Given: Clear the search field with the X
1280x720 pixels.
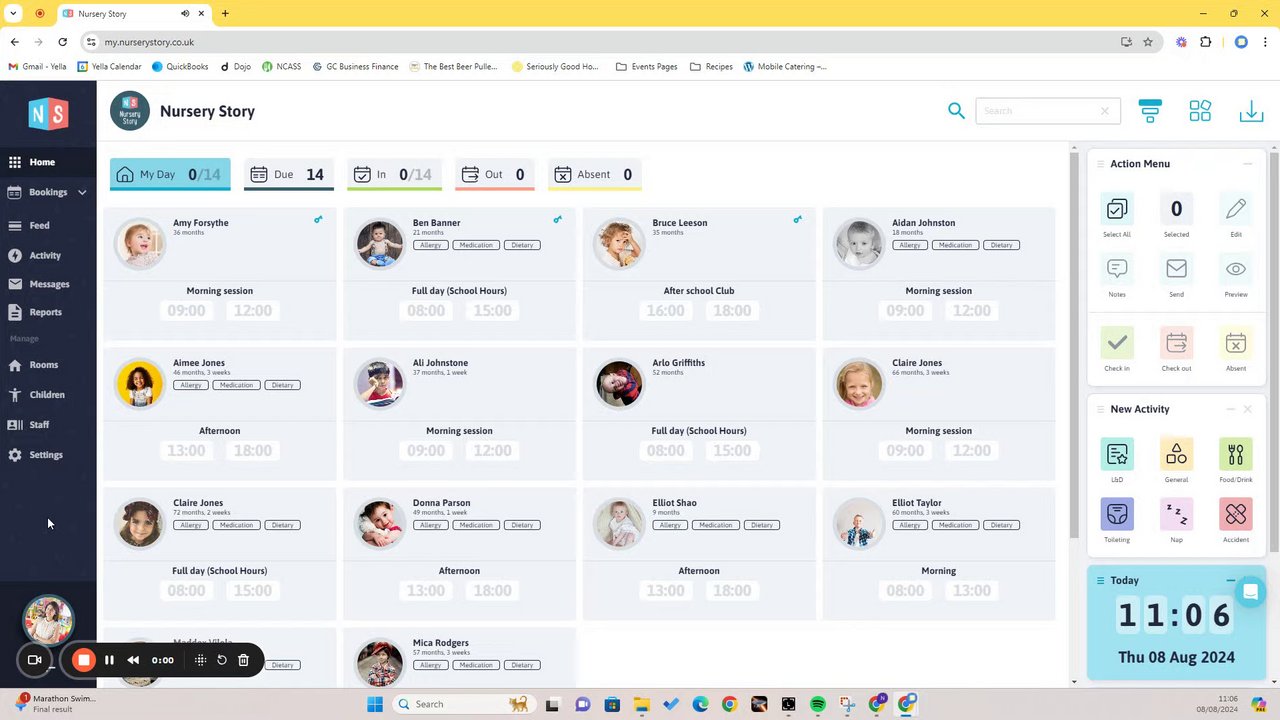Looking at the screenshot, I should tap(1105, 111).
